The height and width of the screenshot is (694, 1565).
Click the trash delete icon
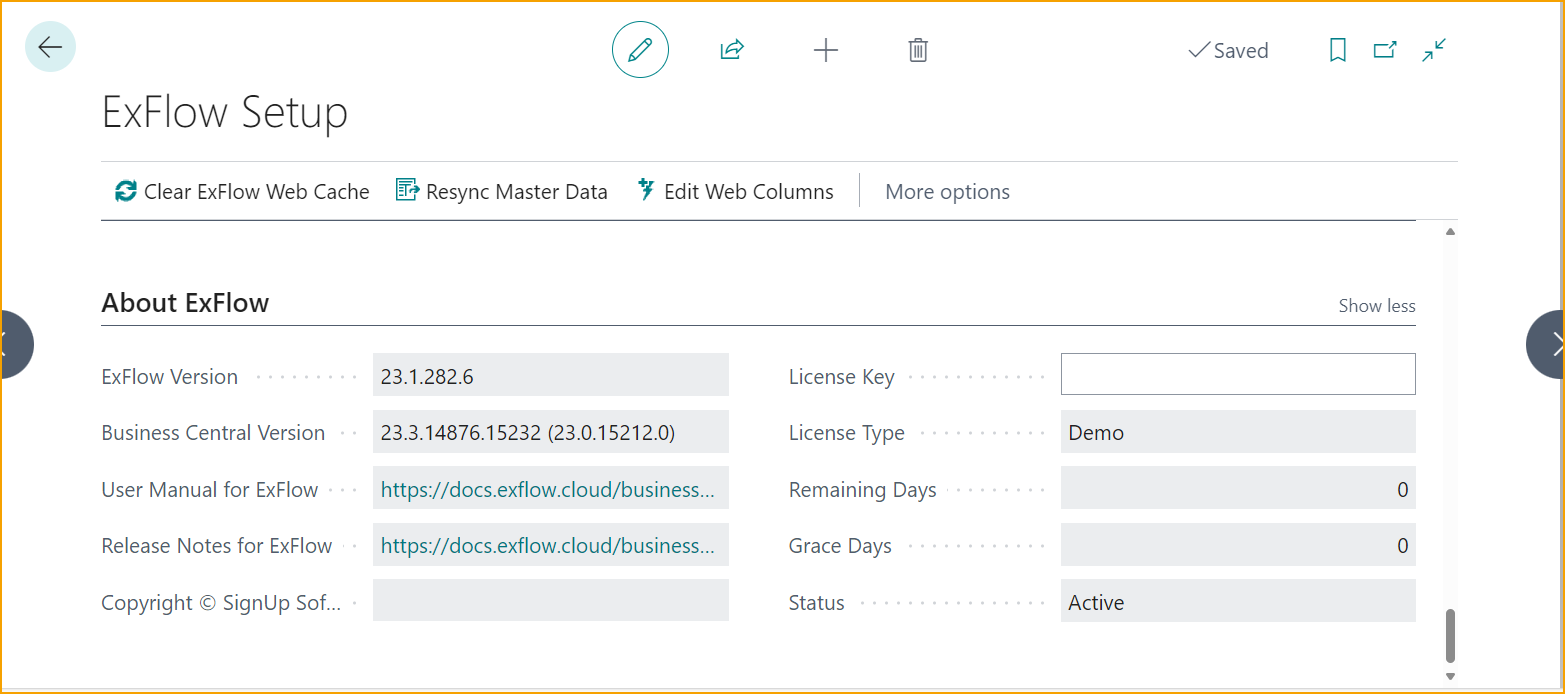click(x=918, y=50)
